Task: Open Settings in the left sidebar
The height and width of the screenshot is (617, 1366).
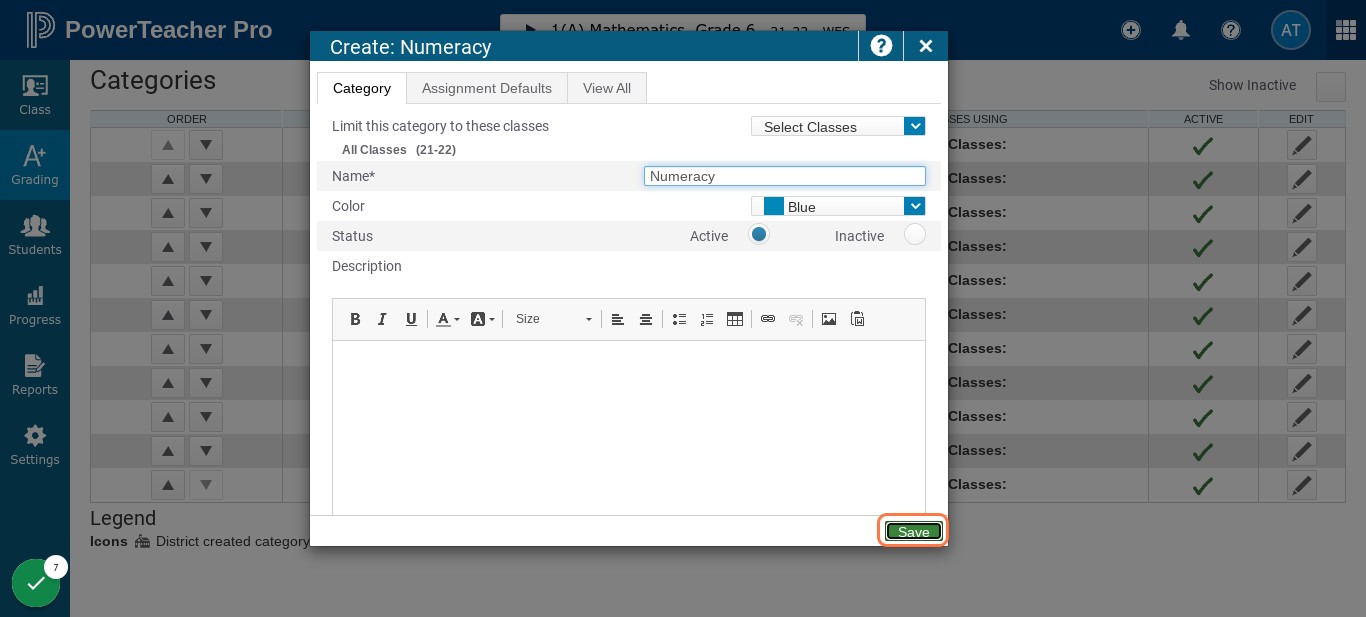Action: 35,445
